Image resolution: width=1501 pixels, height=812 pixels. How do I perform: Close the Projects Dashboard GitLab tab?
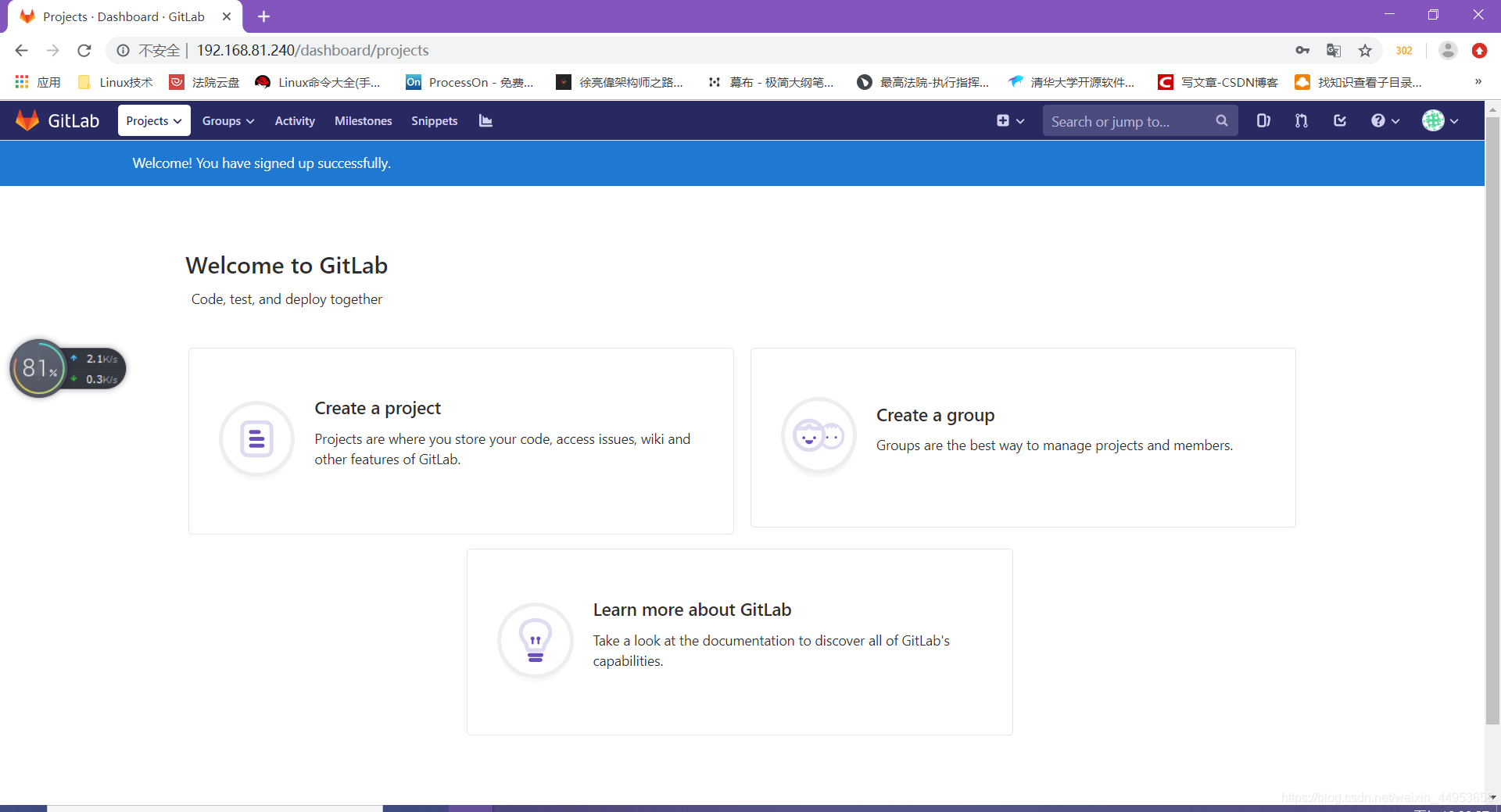pyautogui.click(x=227, y=16)
